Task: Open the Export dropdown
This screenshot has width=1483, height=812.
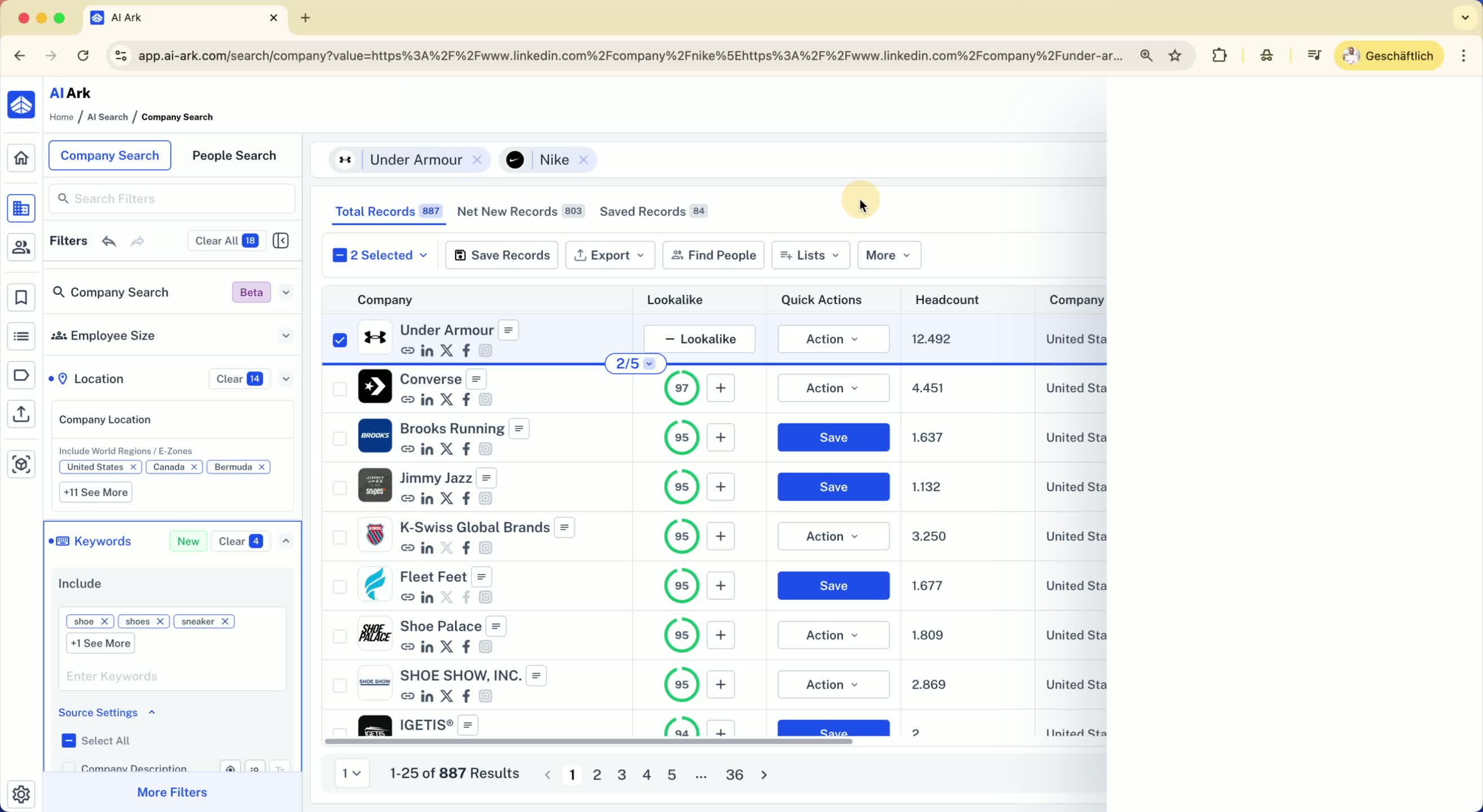Action: pyautogui.click(x=610, y=255)
